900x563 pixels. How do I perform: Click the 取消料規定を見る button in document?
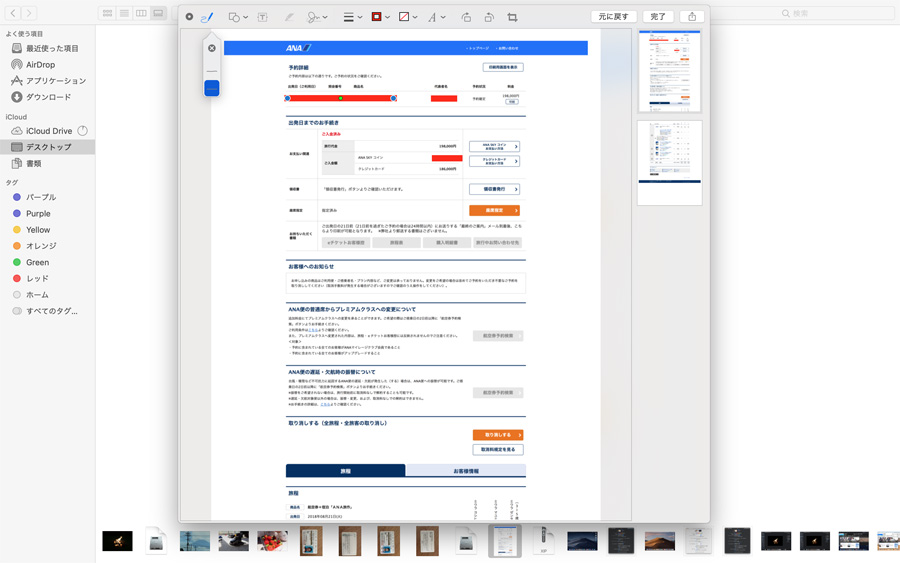(x=498, y=449)
